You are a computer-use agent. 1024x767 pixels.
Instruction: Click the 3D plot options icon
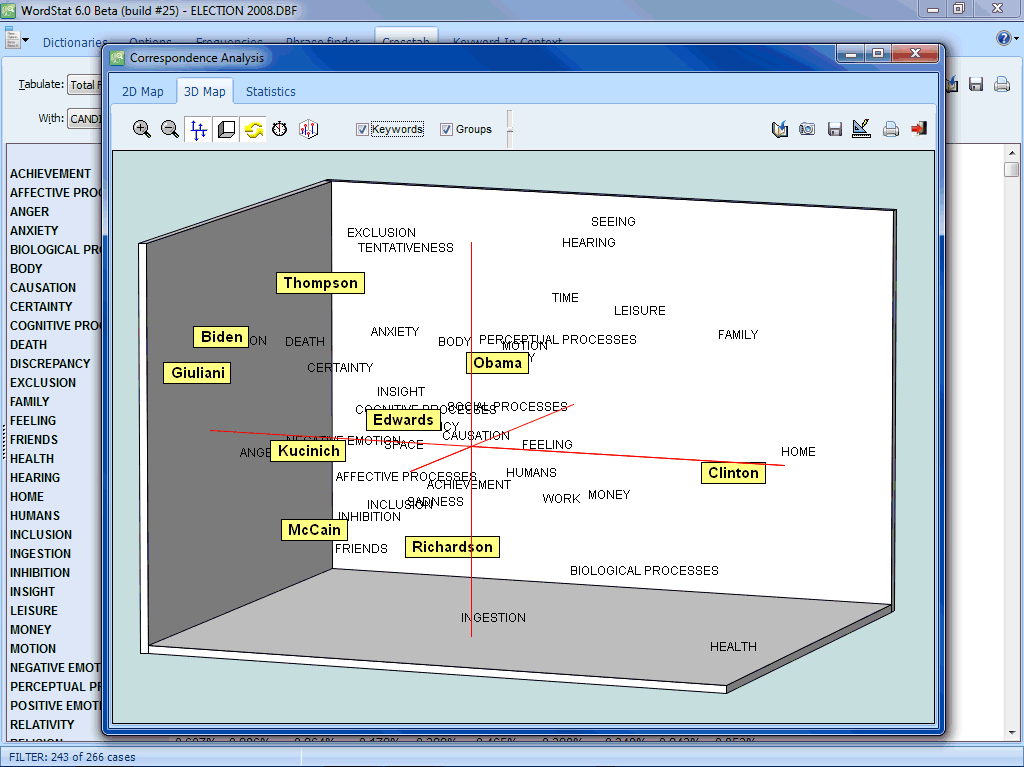click(308, 129)
